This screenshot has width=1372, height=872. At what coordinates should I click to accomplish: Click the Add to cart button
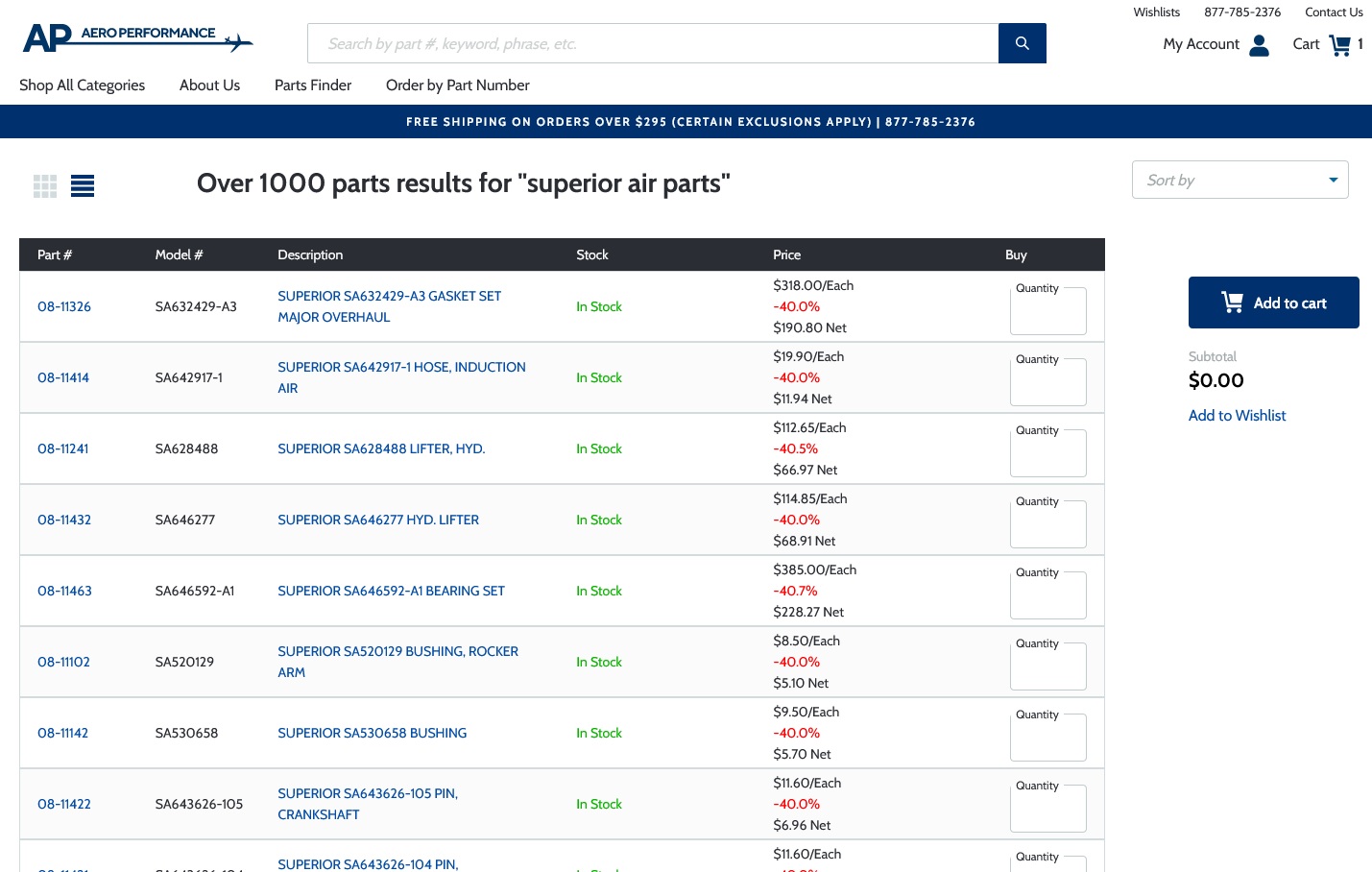(1274, 303)
